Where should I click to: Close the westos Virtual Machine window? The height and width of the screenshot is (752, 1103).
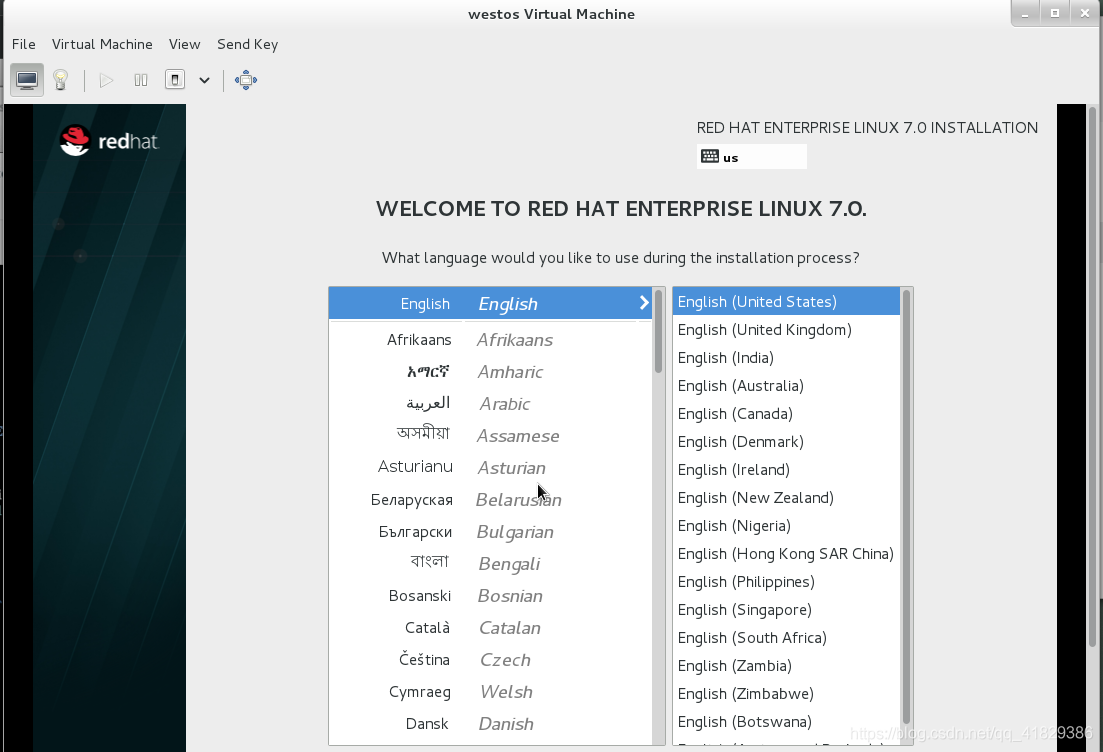point(1084,13)
